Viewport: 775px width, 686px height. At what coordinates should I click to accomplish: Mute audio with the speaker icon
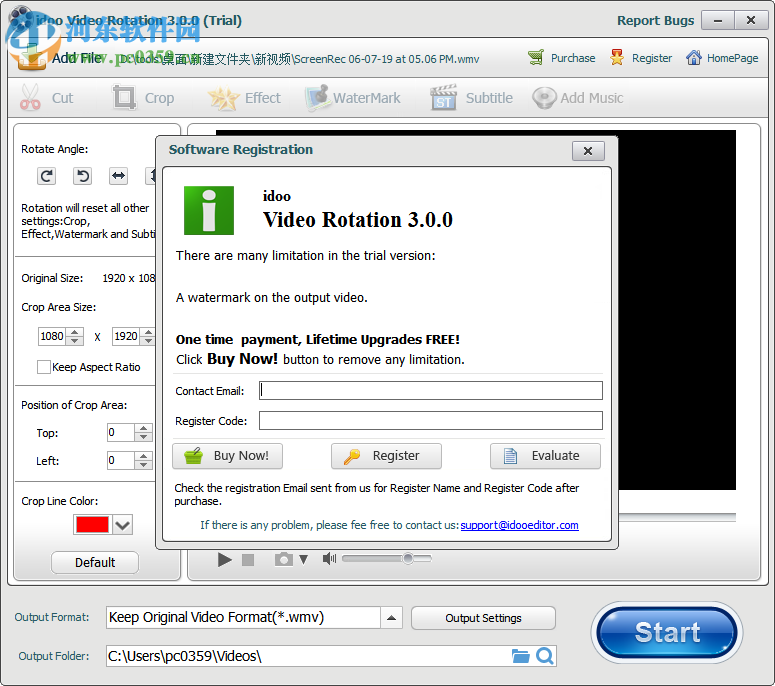(x=329, y=559)
